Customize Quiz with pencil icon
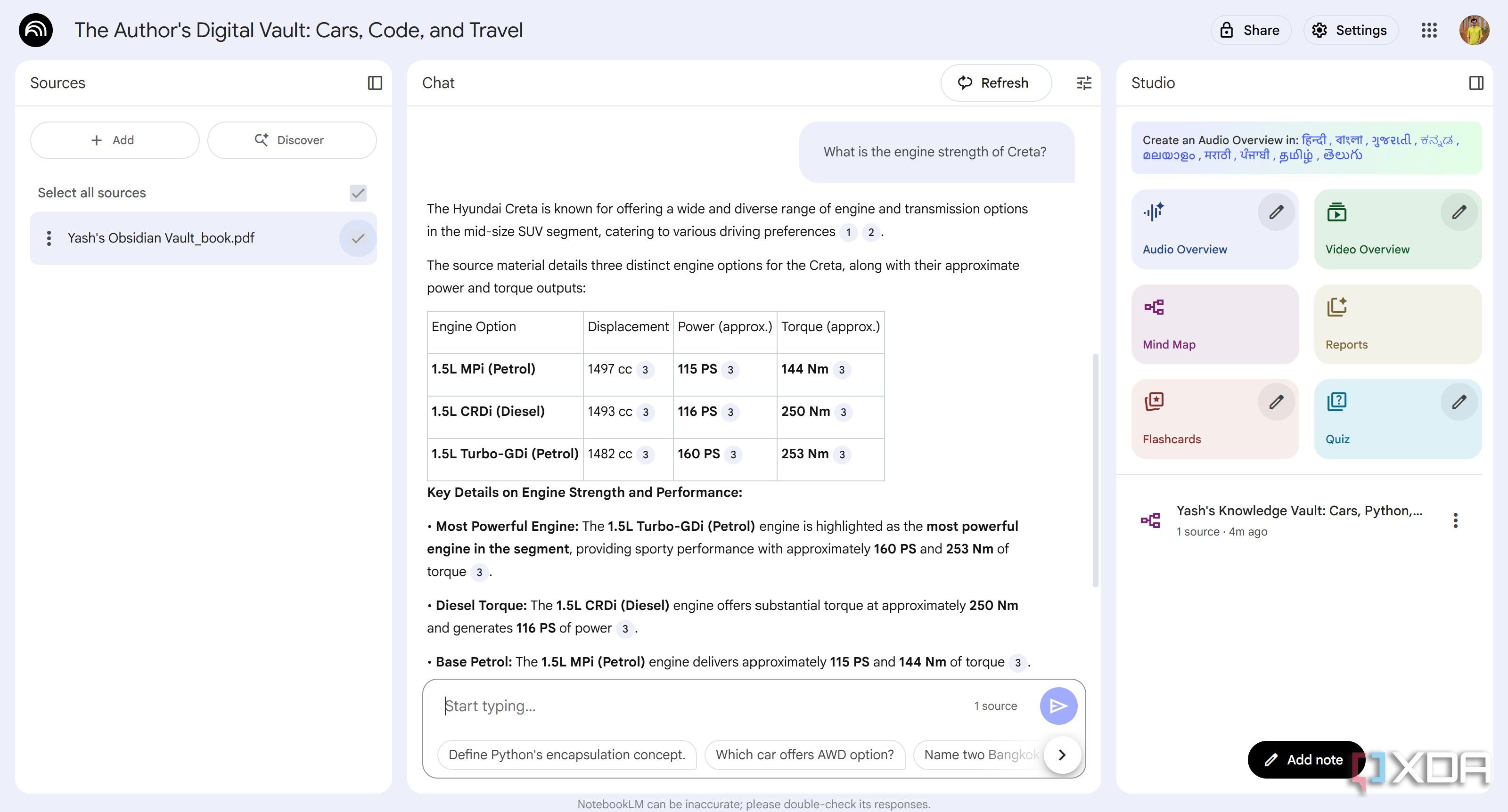This screenshot has width=1508, height=812. tap(1459, 401)
